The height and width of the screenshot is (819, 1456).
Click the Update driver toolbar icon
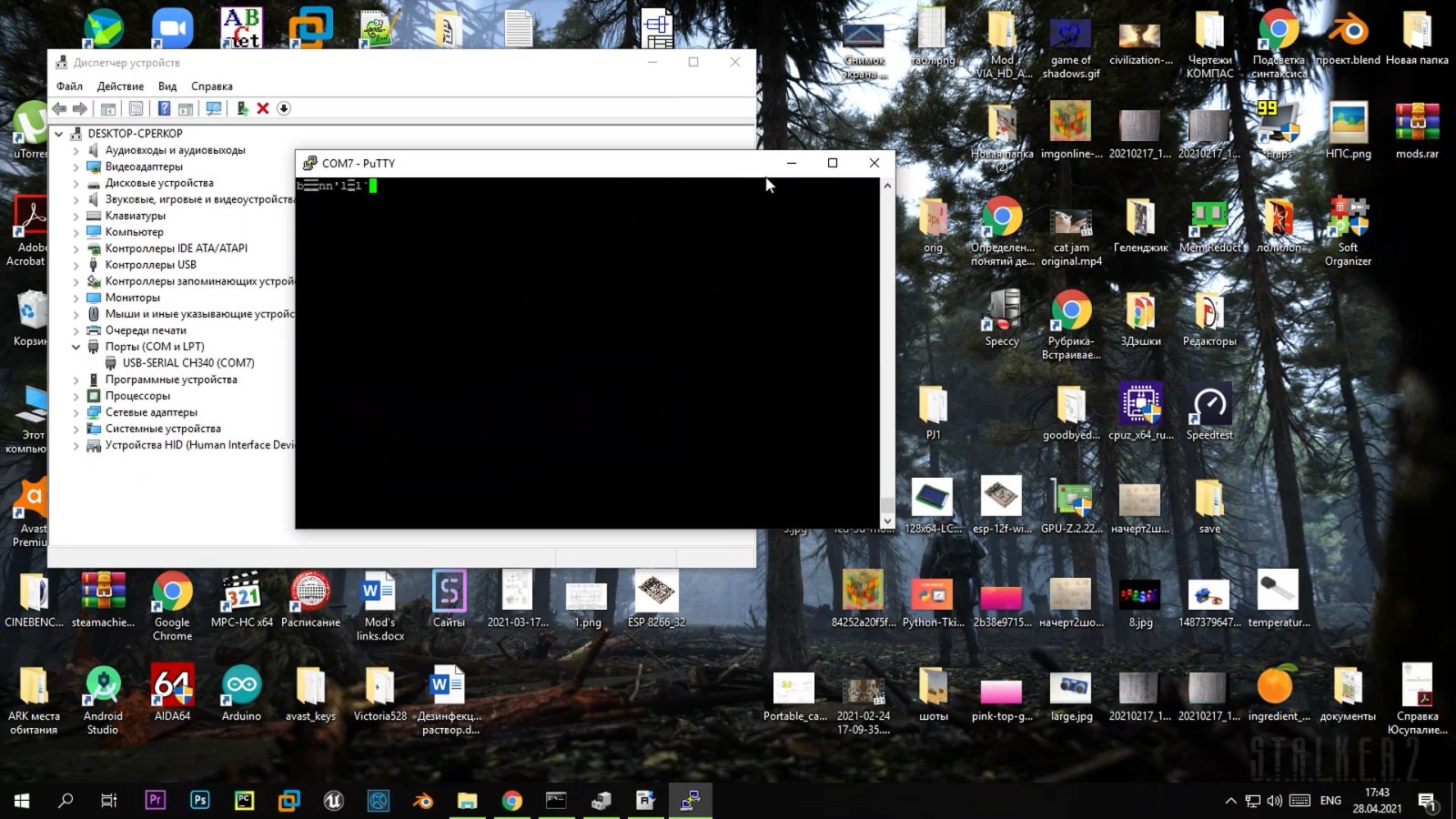(242, 108)
